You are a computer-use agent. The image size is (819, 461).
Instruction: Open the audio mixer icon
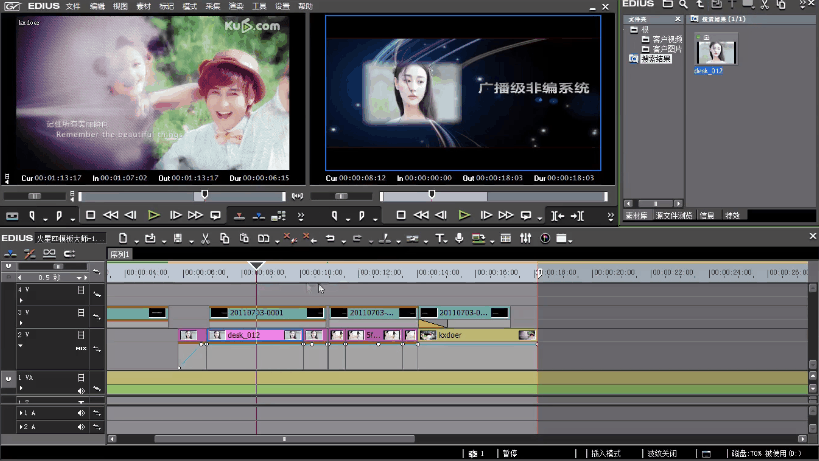pos(525,238)
